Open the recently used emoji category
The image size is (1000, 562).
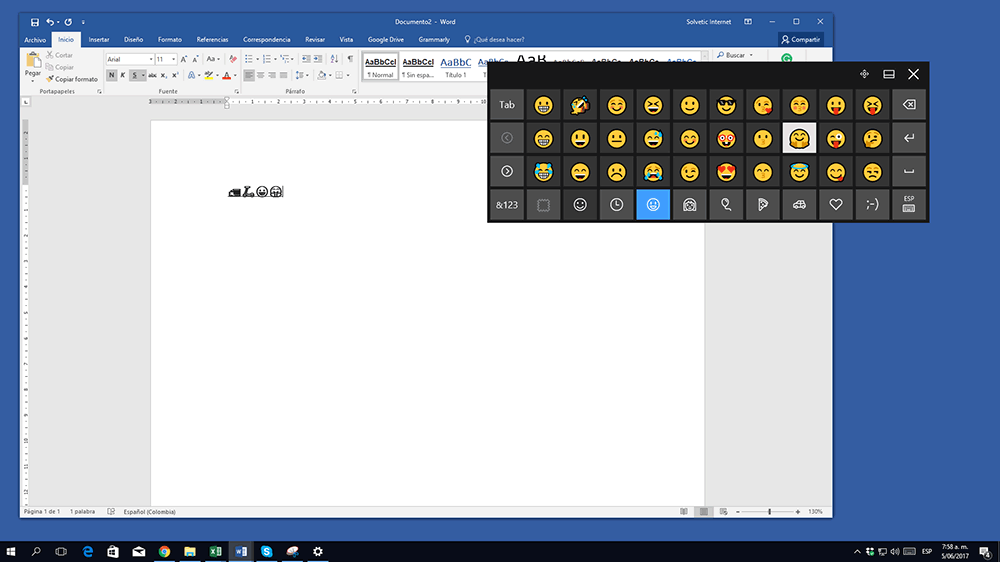click(616, 205)
